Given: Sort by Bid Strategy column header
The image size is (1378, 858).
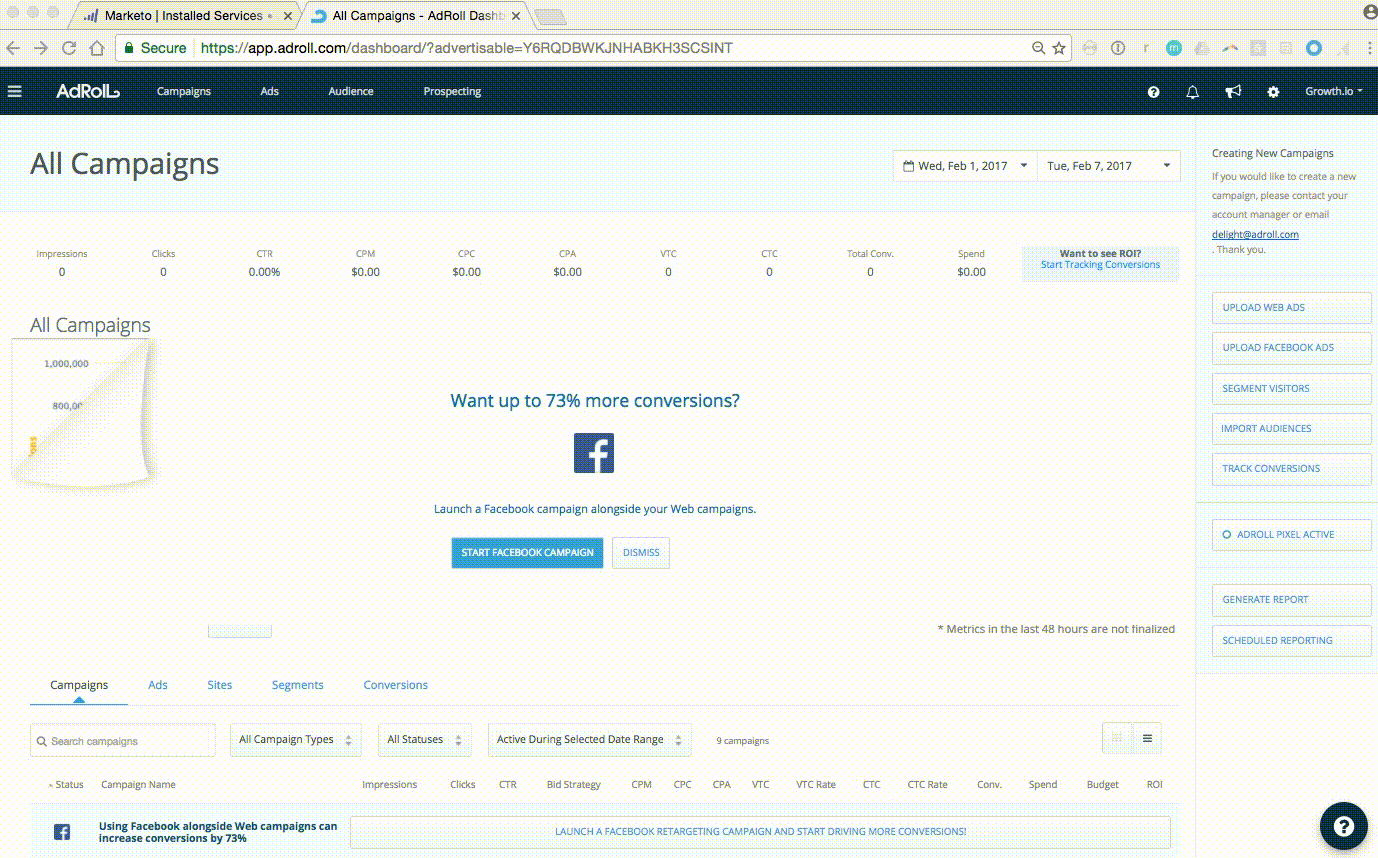Looking at the screenshot, I should pyautogui.click(x=574, y=785).
